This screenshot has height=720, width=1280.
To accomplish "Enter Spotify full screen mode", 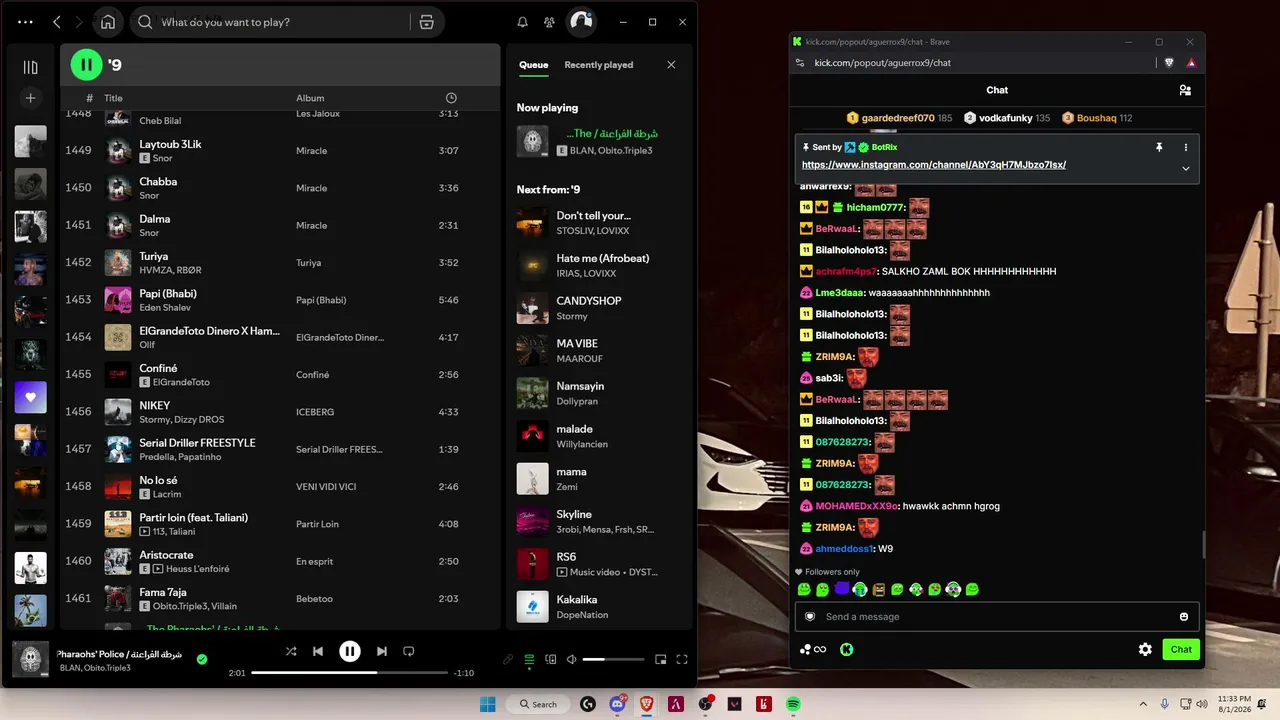I will click(682, 659).
